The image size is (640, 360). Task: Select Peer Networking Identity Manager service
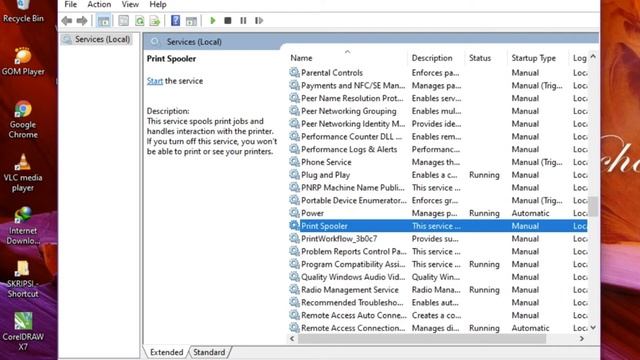coord(353,123)
